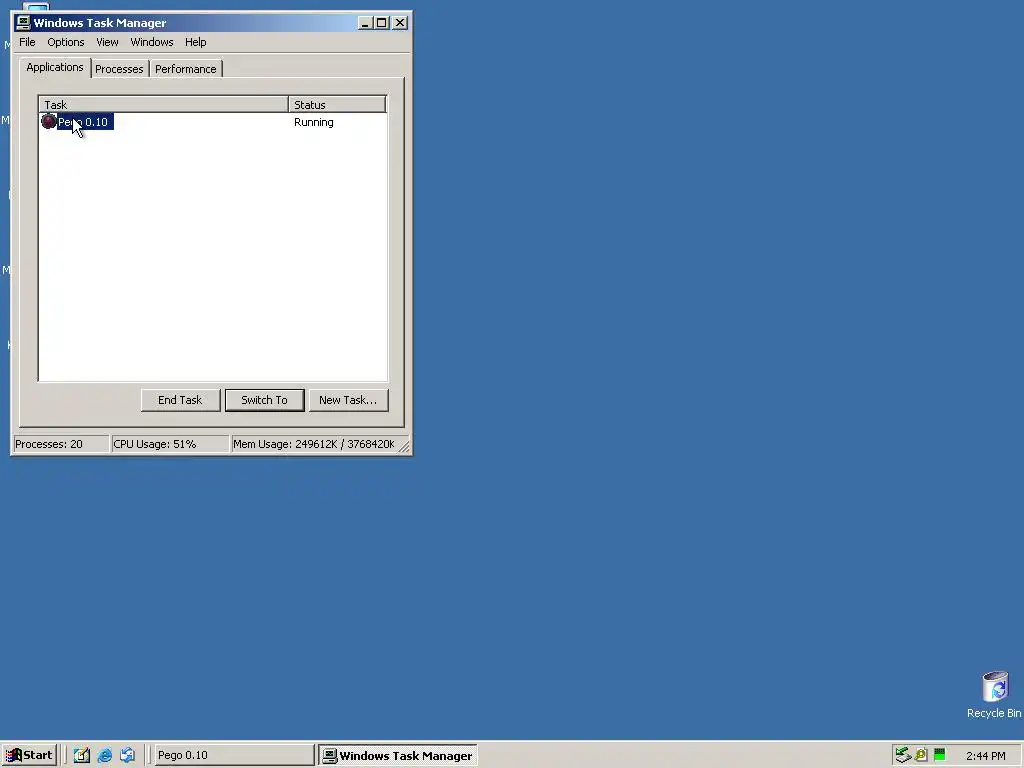1024x768 pixels.
Task: Open the File menu
Action: (27, 42)
